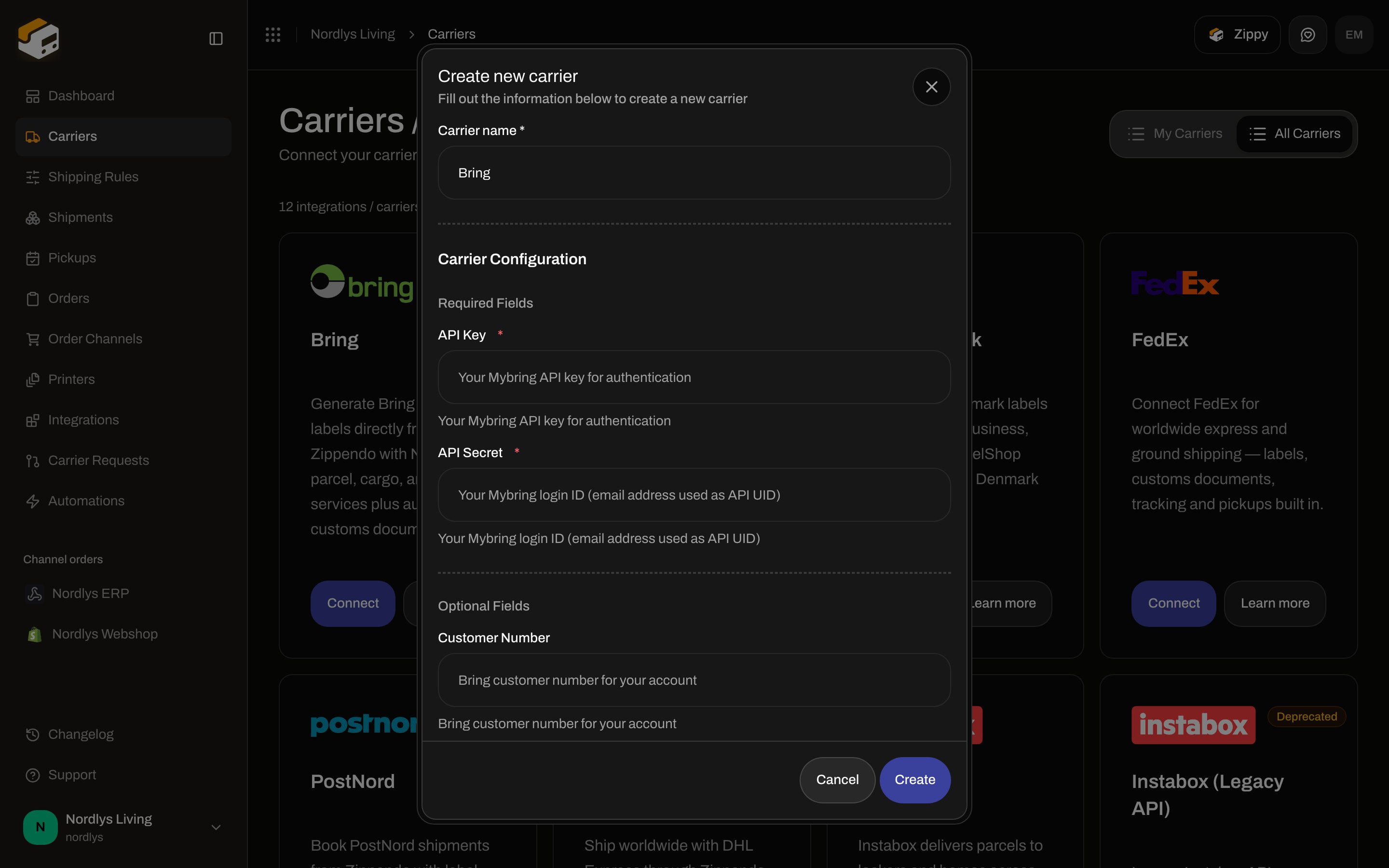Open the EM user avatar menu
This screenshot has height=868, width=1389.
pyautogui.click(x=1353, y=35)
